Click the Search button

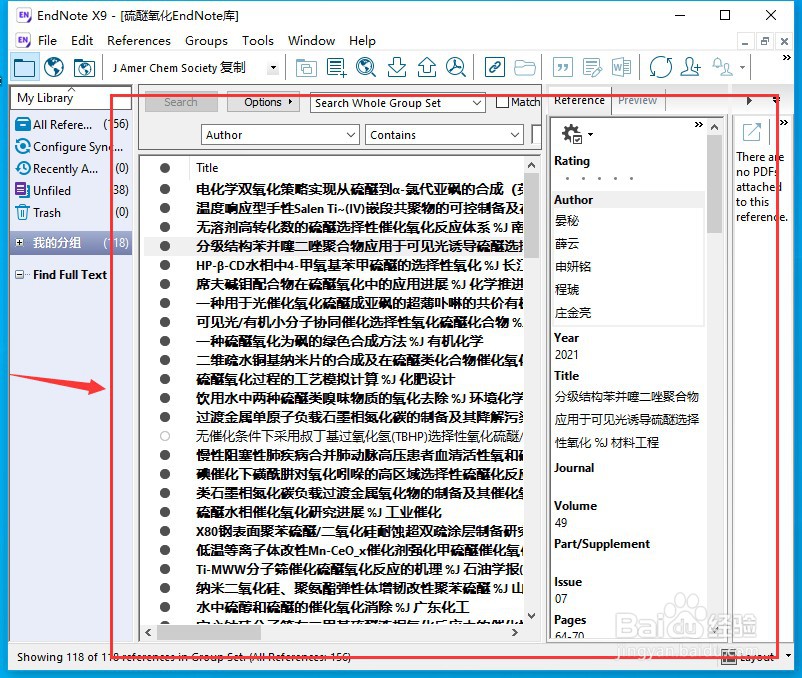coord(181,102)
